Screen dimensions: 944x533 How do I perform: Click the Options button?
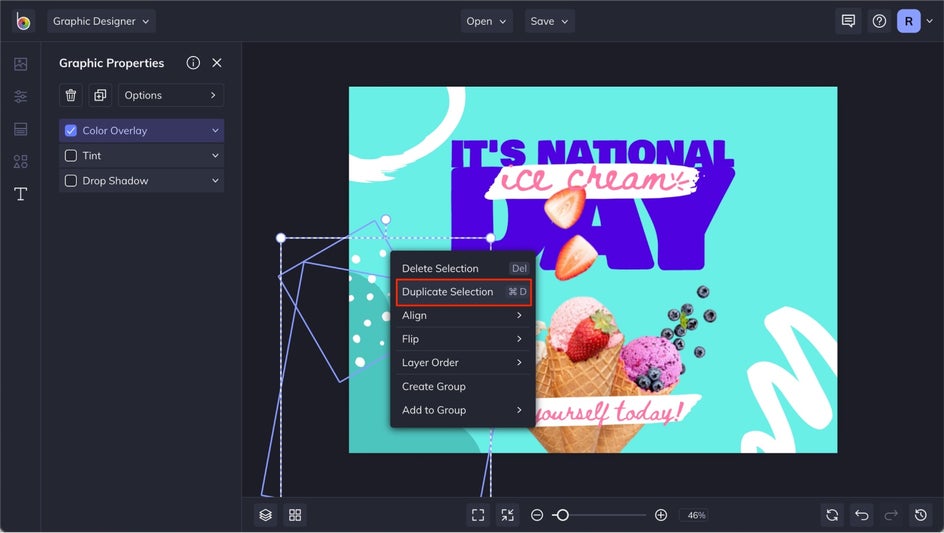click(x=171, y=95)
